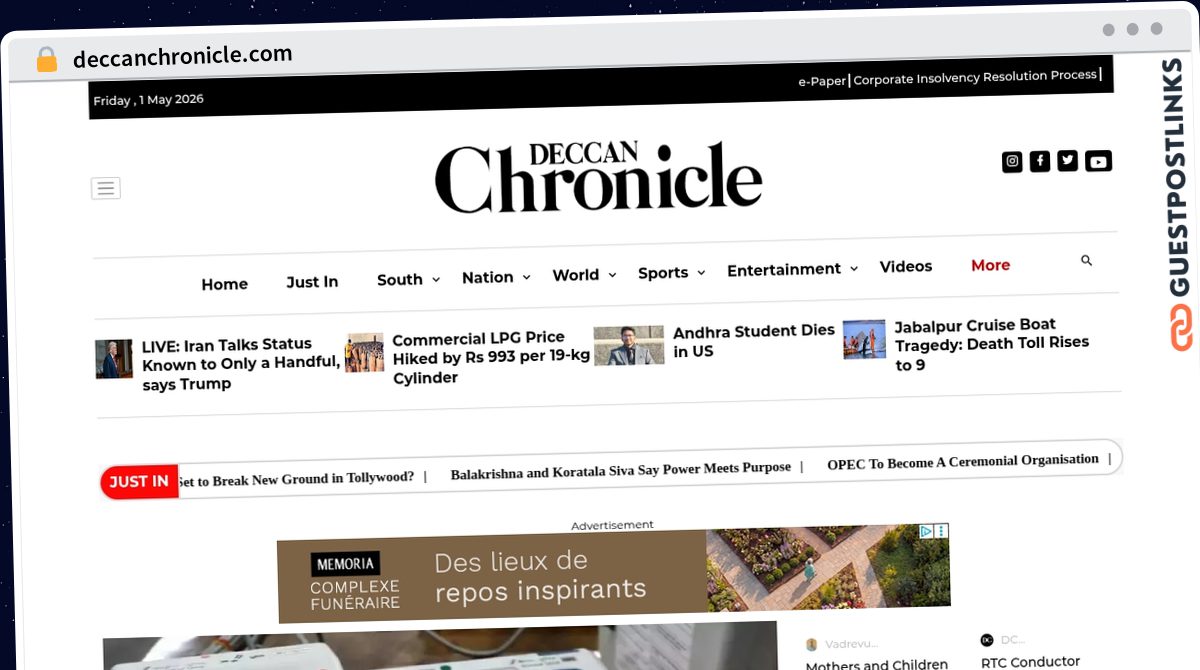Open the South section
This screenshot has height=670, width=1200.
click(x=400, y=280)
